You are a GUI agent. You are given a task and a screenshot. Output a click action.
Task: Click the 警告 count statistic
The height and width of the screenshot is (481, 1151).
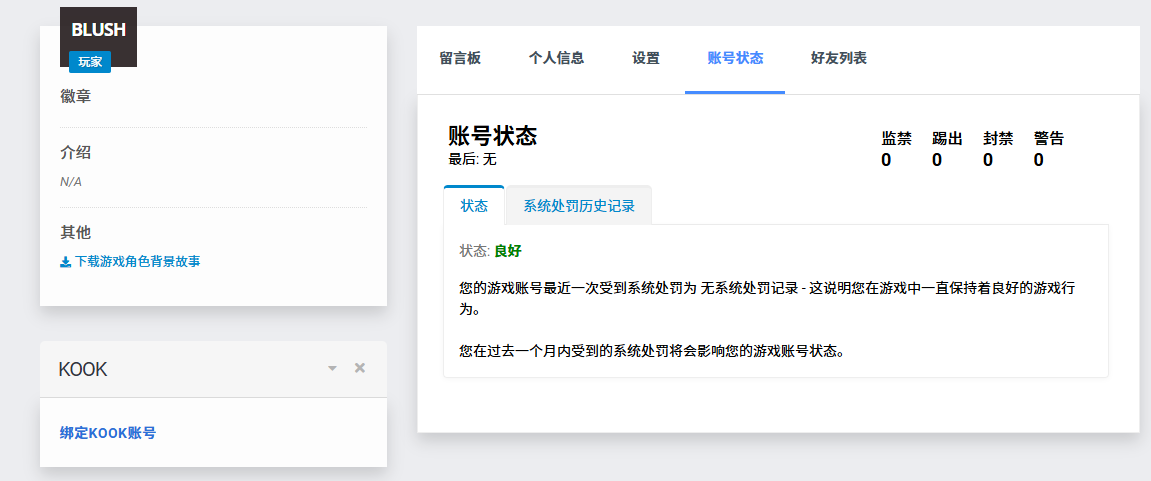1049,150
